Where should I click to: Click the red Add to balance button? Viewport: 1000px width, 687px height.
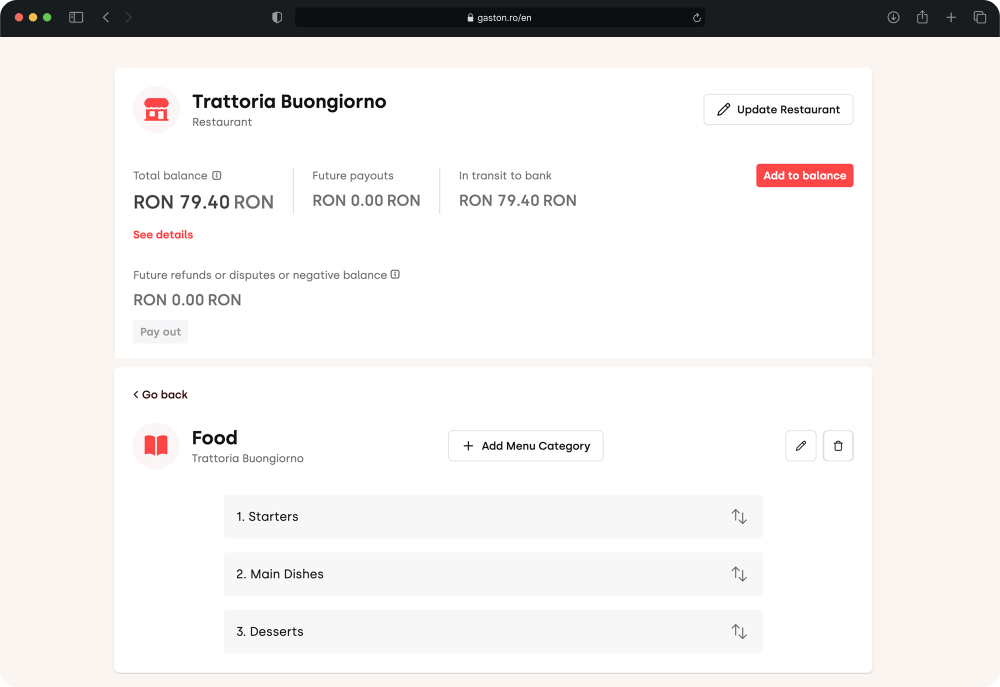pyautogui.click(x=804, y=176)
